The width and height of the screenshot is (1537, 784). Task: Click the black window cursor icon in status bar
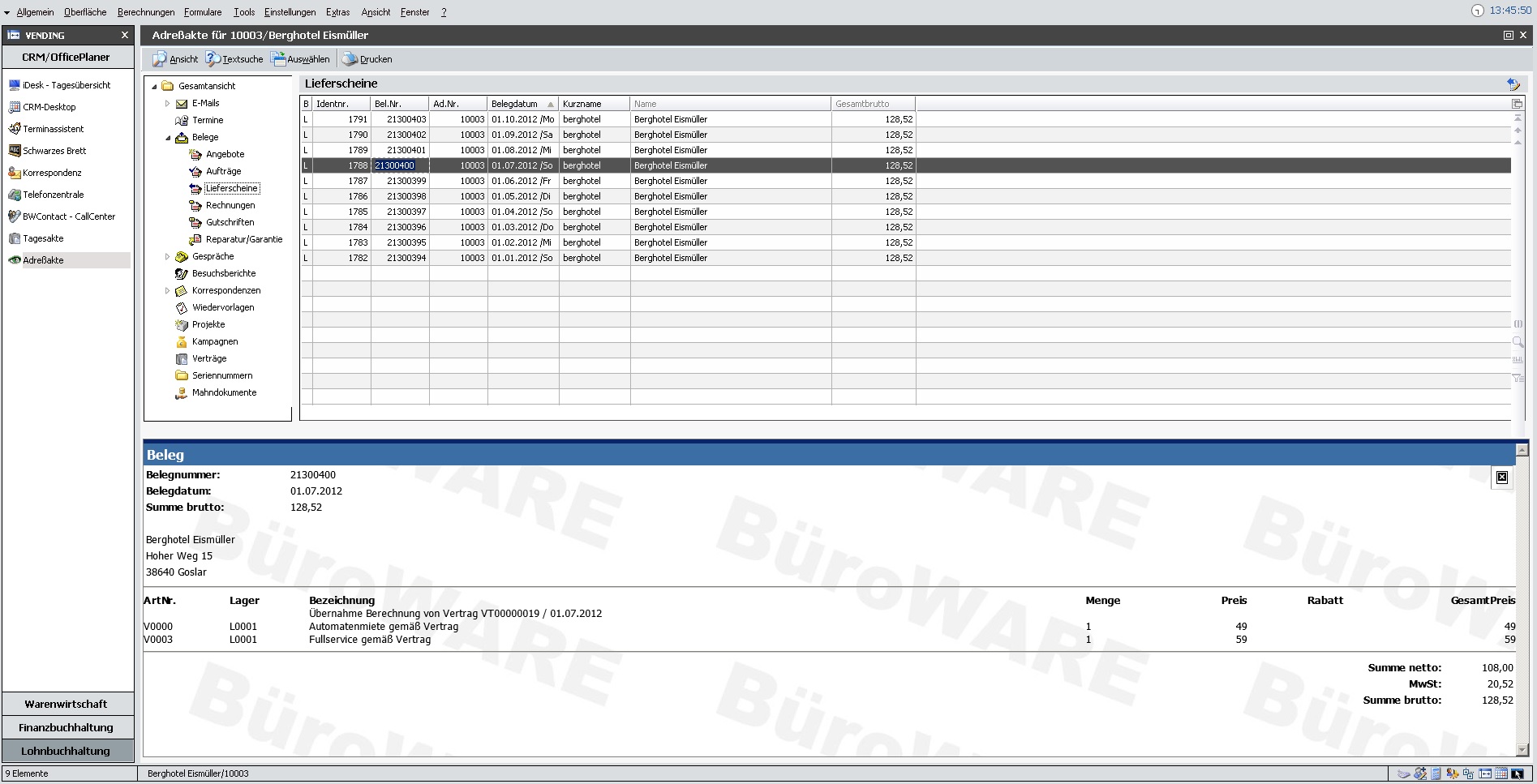(x=1517, y=773)
